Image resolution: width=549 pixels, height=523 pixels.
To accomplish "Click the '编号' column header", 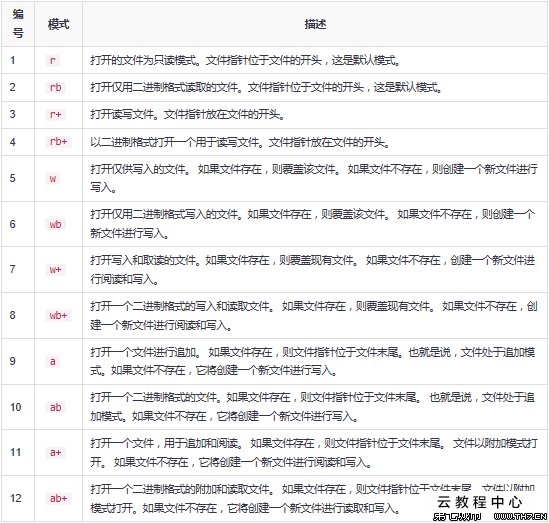I will point(18,24).
